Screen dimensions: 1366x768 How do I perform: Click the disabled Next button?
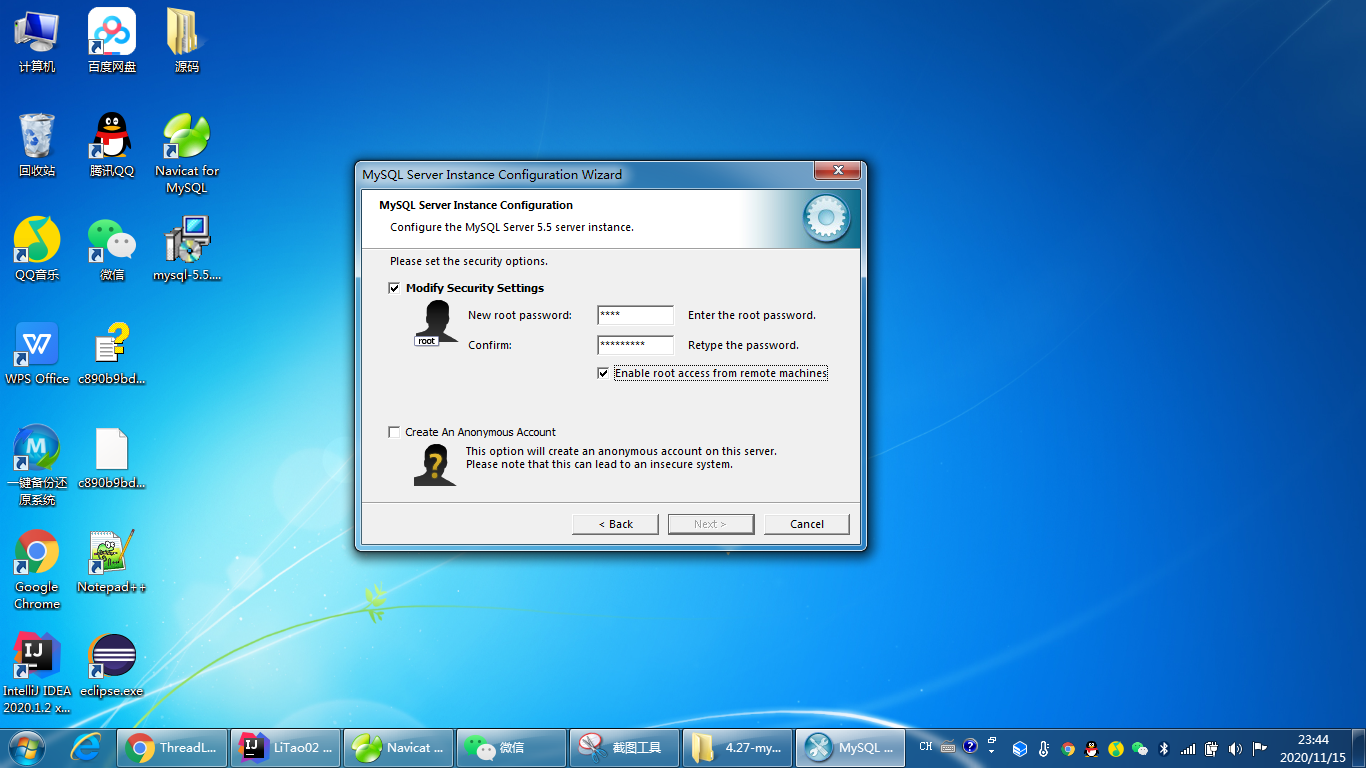click(711, 524)
